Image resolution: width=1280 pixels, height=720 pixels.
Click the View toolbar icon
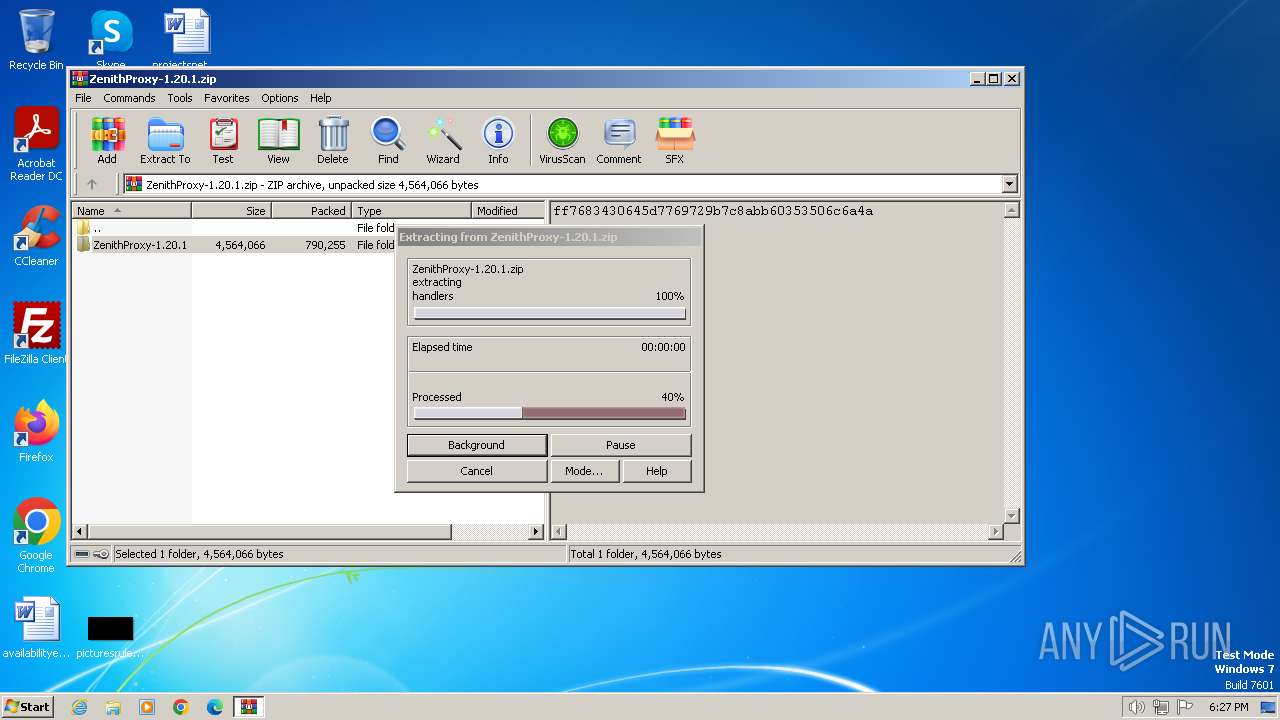tap(278, 140)
